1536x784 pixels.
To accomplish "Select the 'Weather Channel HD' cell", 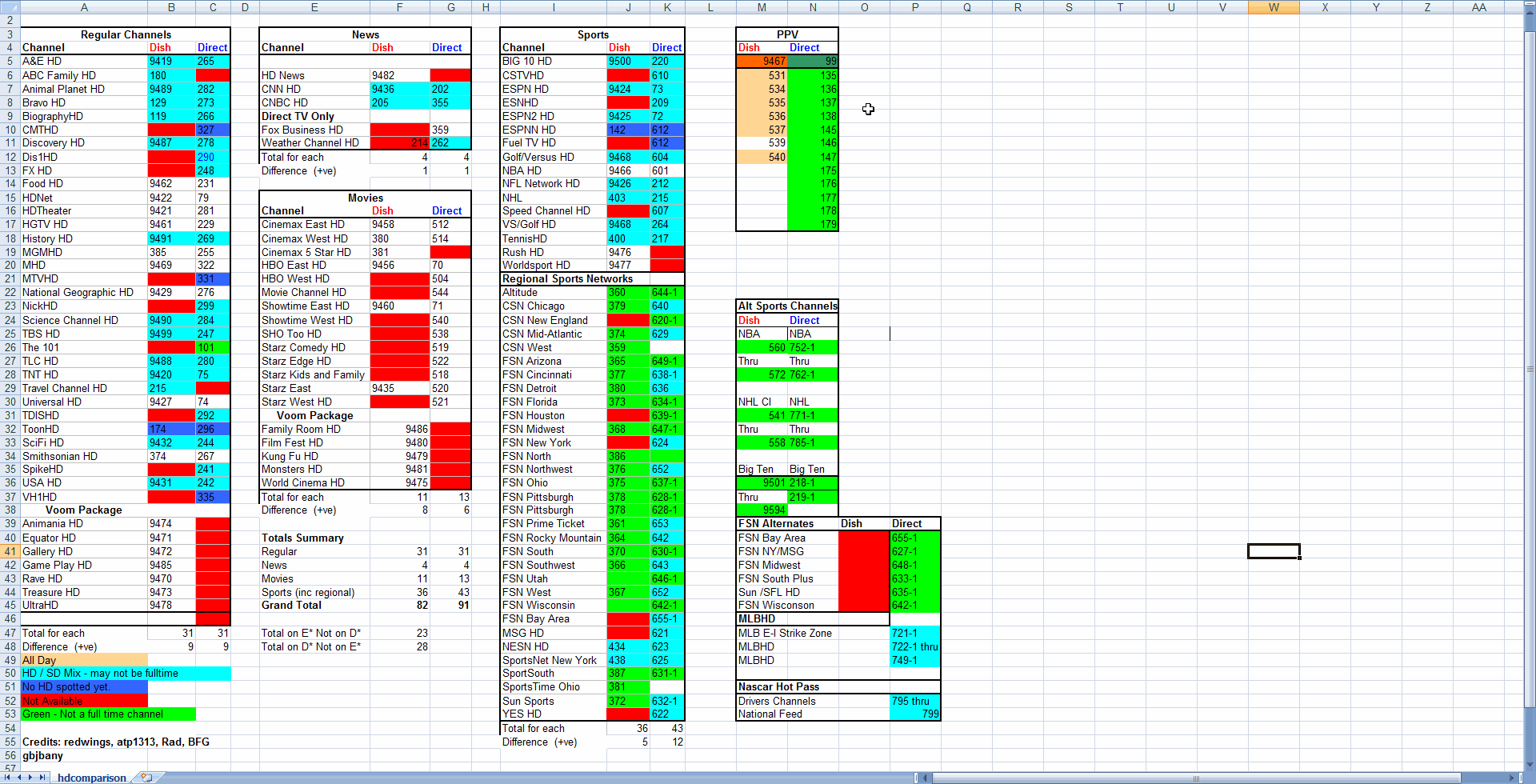I will pyautogui.click(x=314, y=142).
